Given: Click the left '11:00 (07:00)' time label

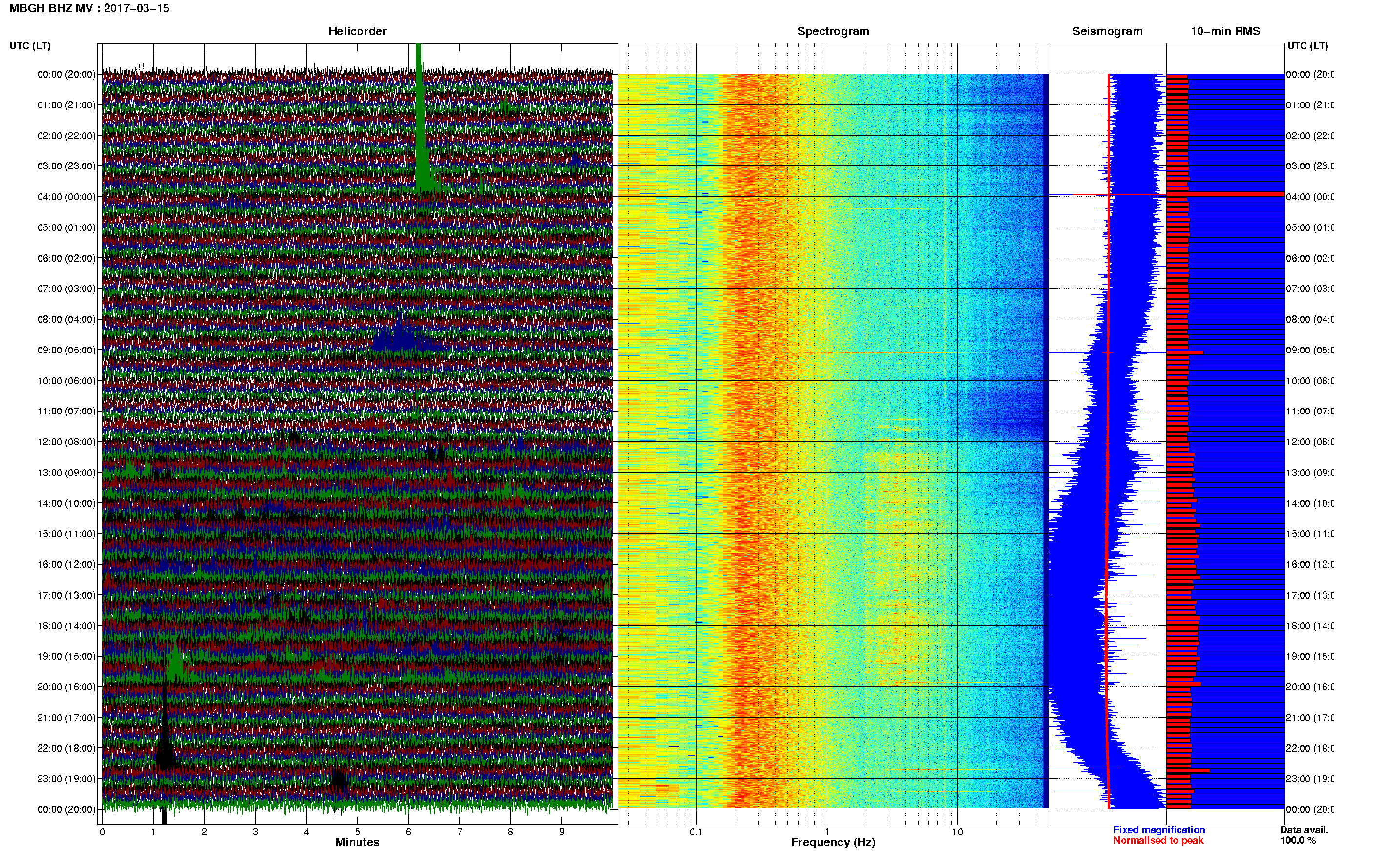Looking at the screenshot, I should point(66,411).
